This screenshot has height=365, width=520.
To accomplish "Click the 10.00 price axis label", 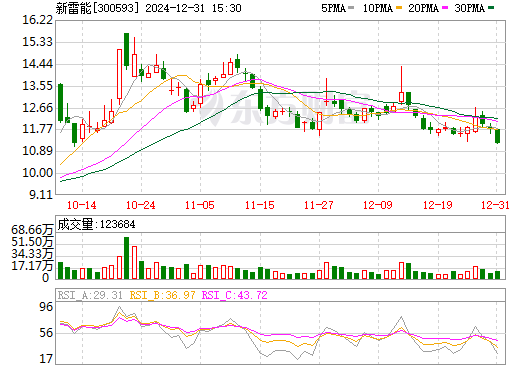I will click(38, 173).
